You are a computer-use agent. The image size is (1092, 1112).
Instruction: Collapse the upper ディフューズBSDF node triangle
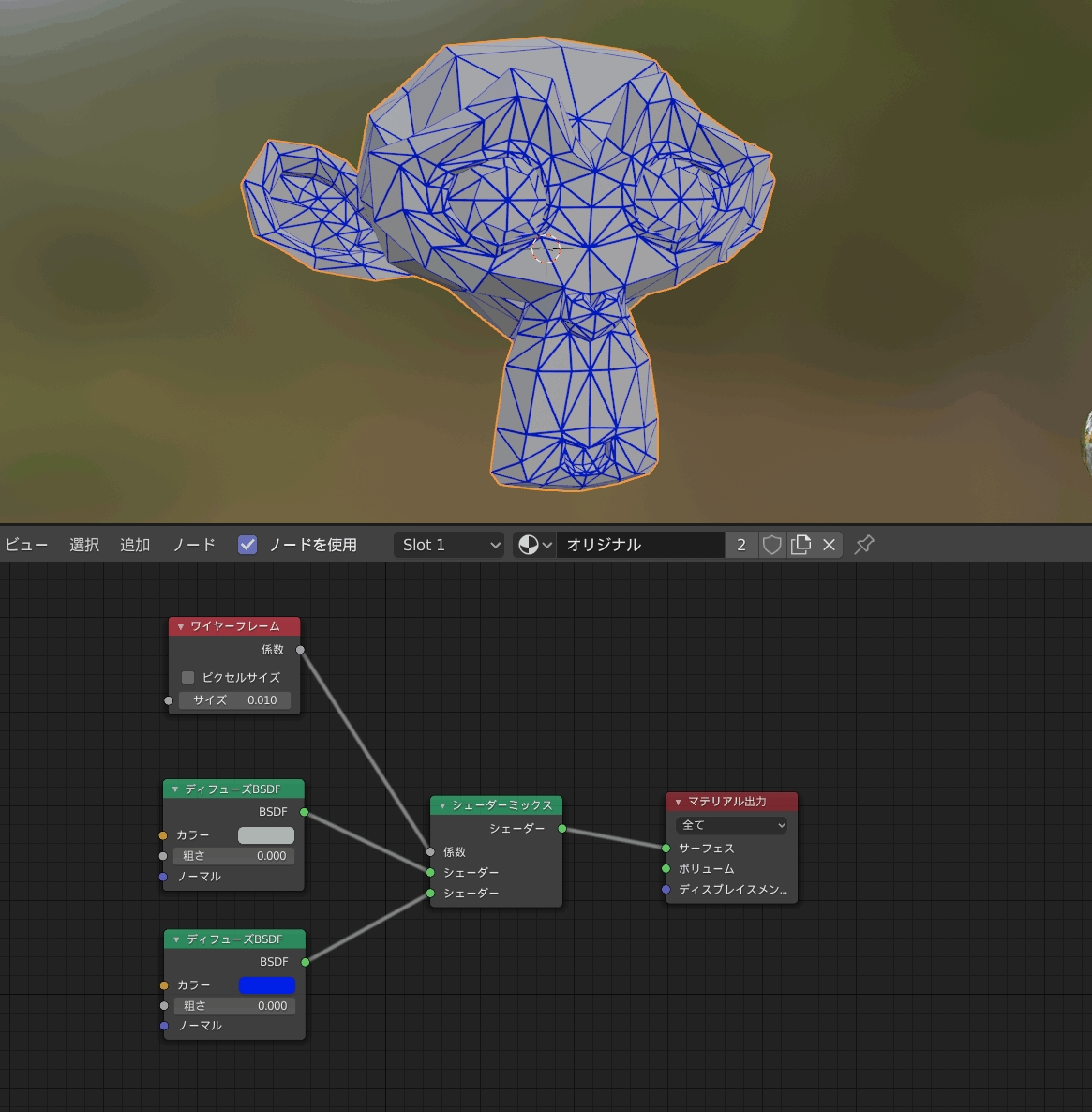pos(175,789)
